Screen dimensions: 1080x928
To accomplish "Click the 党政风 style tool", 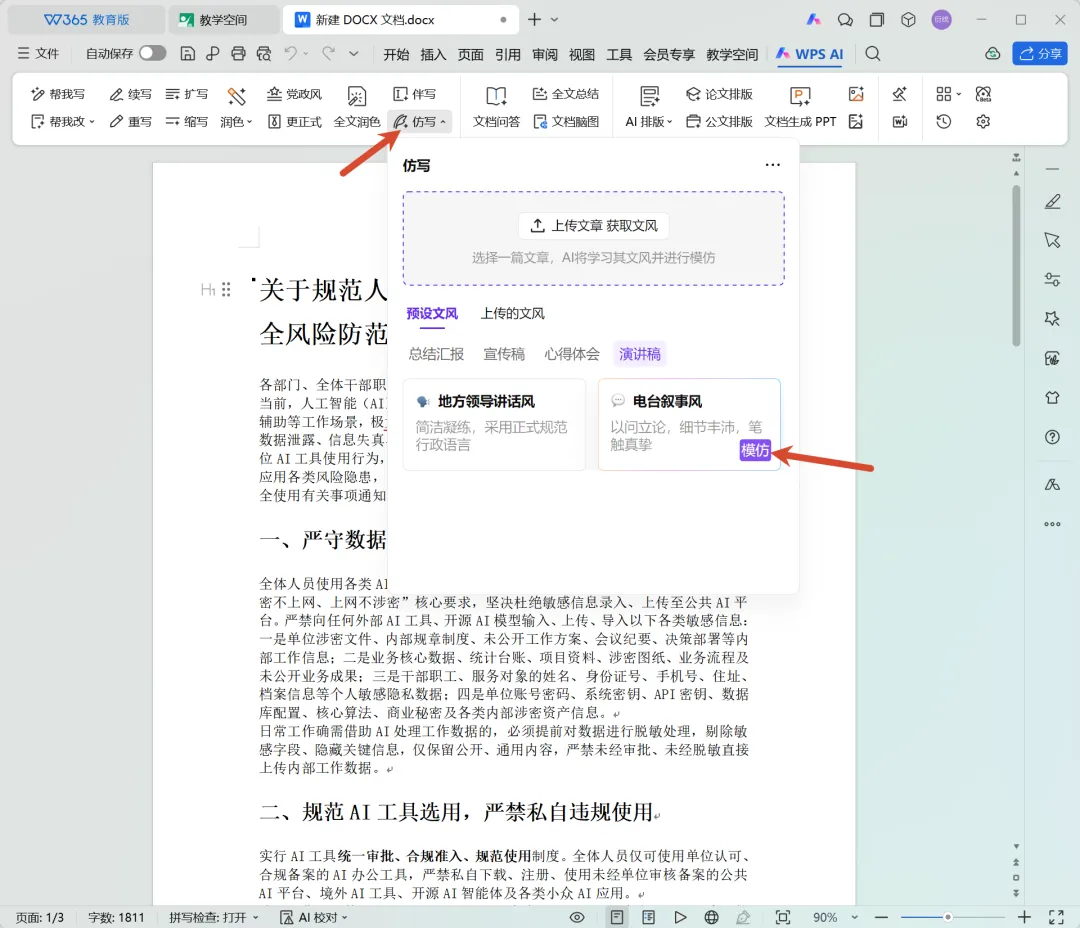I will (x=295, y=94).
